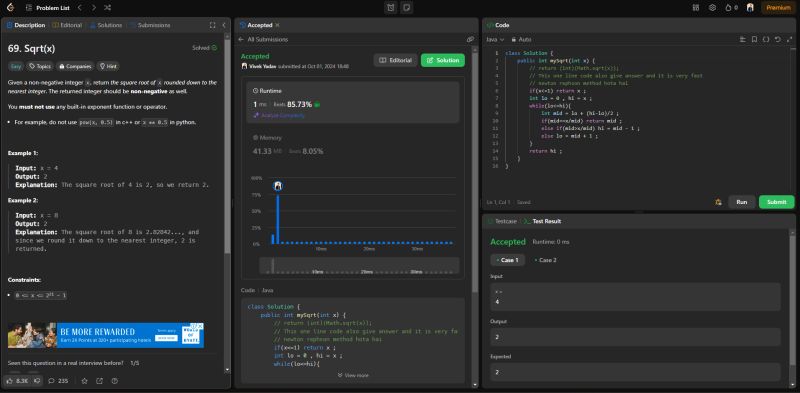The height and width of the screenshot is (393, 800).
Task: Click the hotel rewards ad banner
Action: (x=106, y=335)
